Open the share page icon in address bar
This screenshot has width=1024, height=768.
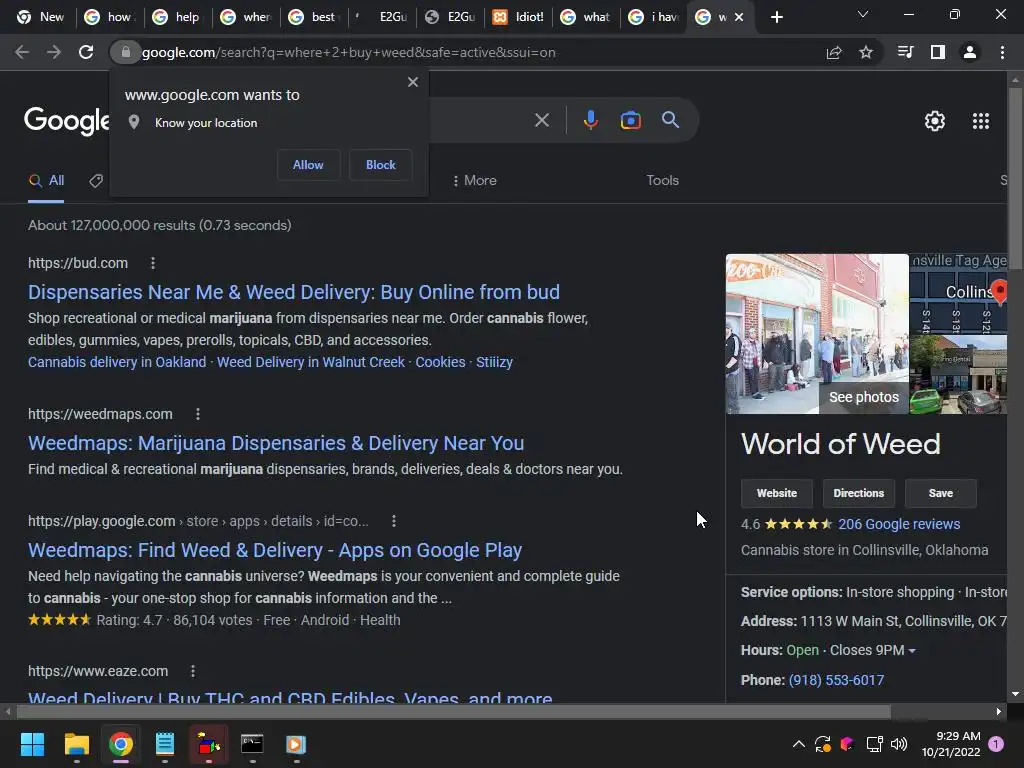pos(834,52)
